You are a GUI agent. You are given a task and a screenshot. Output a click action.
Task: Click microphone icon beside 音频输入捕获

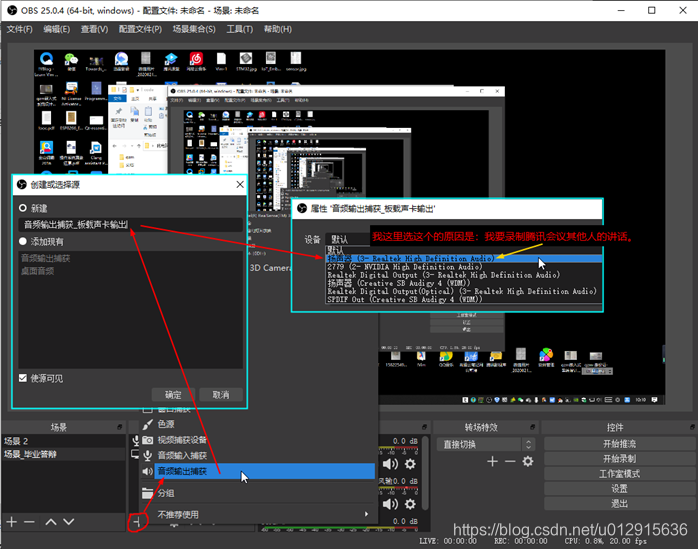point(148,455)
